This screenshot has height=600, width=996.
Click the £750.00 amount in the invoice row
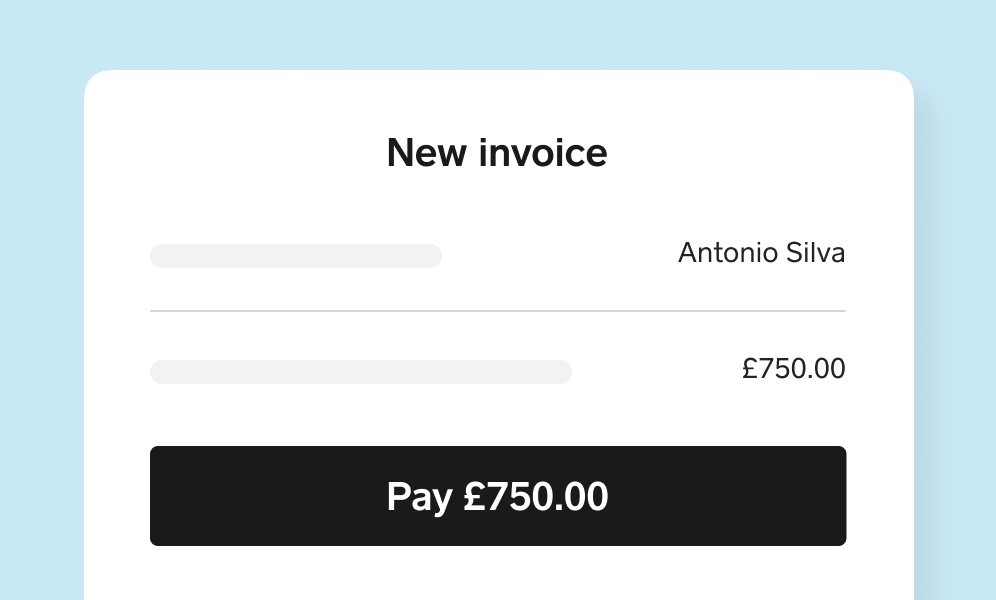point(794,369)
